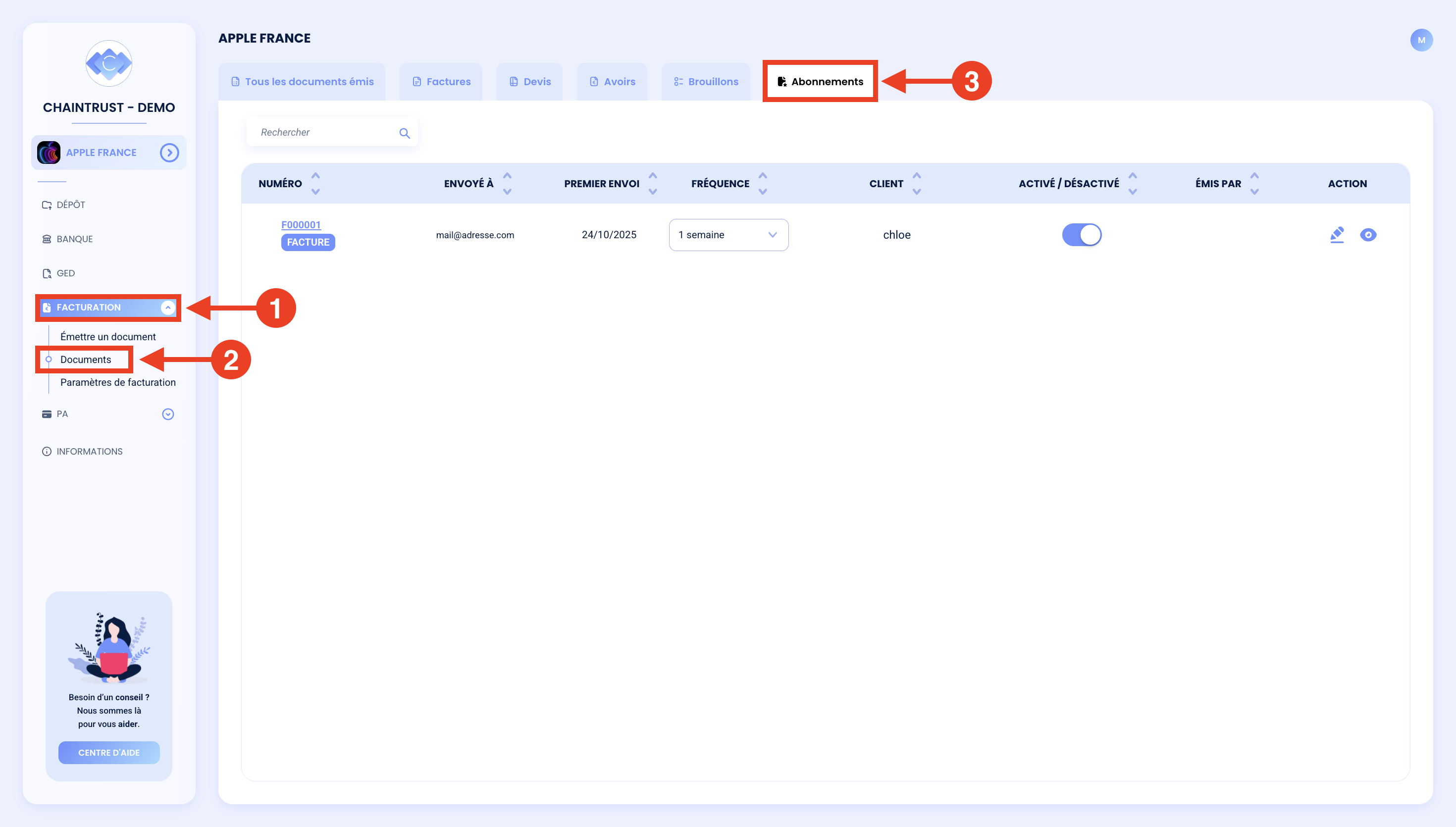Sort by Client column arrows
Viewport: 1456px width, 827px height.
(x=917, y=183)
